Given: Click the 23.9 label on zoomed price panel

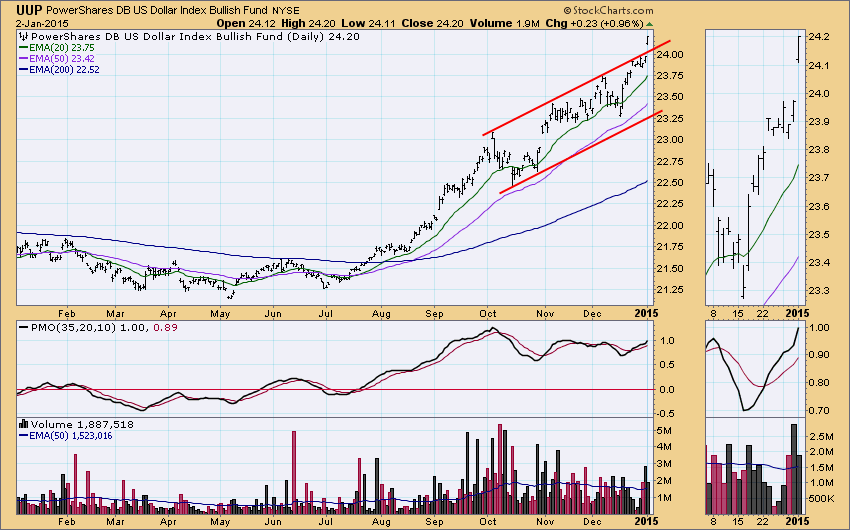Looking at the screenshot, I should [818, 122].
